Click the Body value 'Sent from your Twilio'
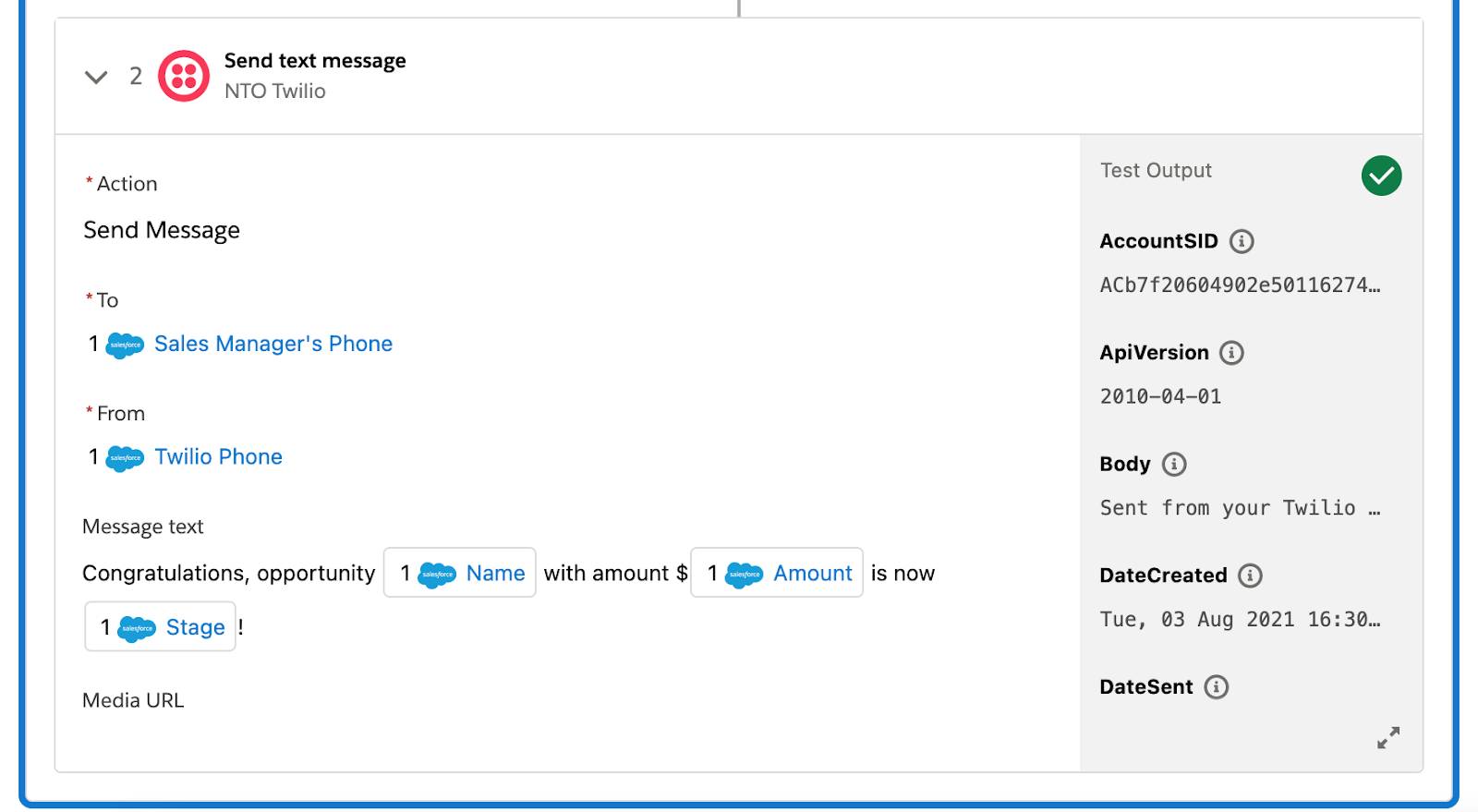Screen dimensions: 1478x812 [x=1240, y=508]
